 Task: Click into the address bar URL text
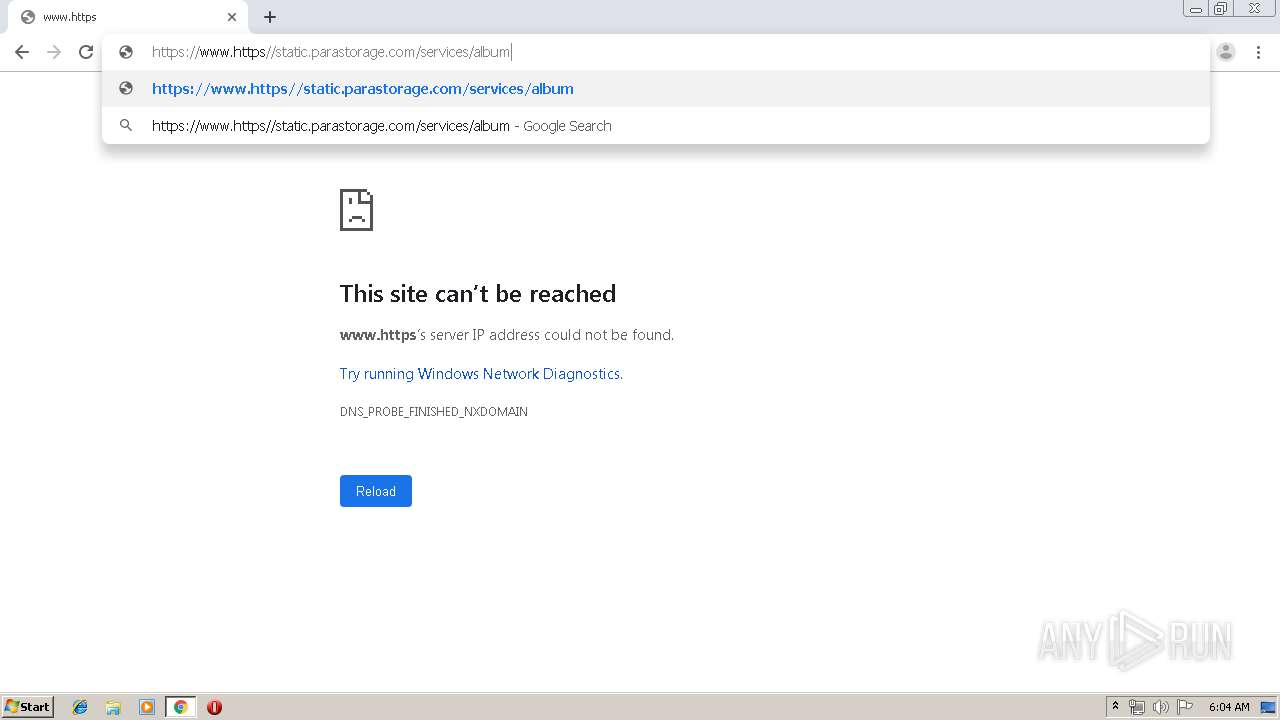point(331,52)
